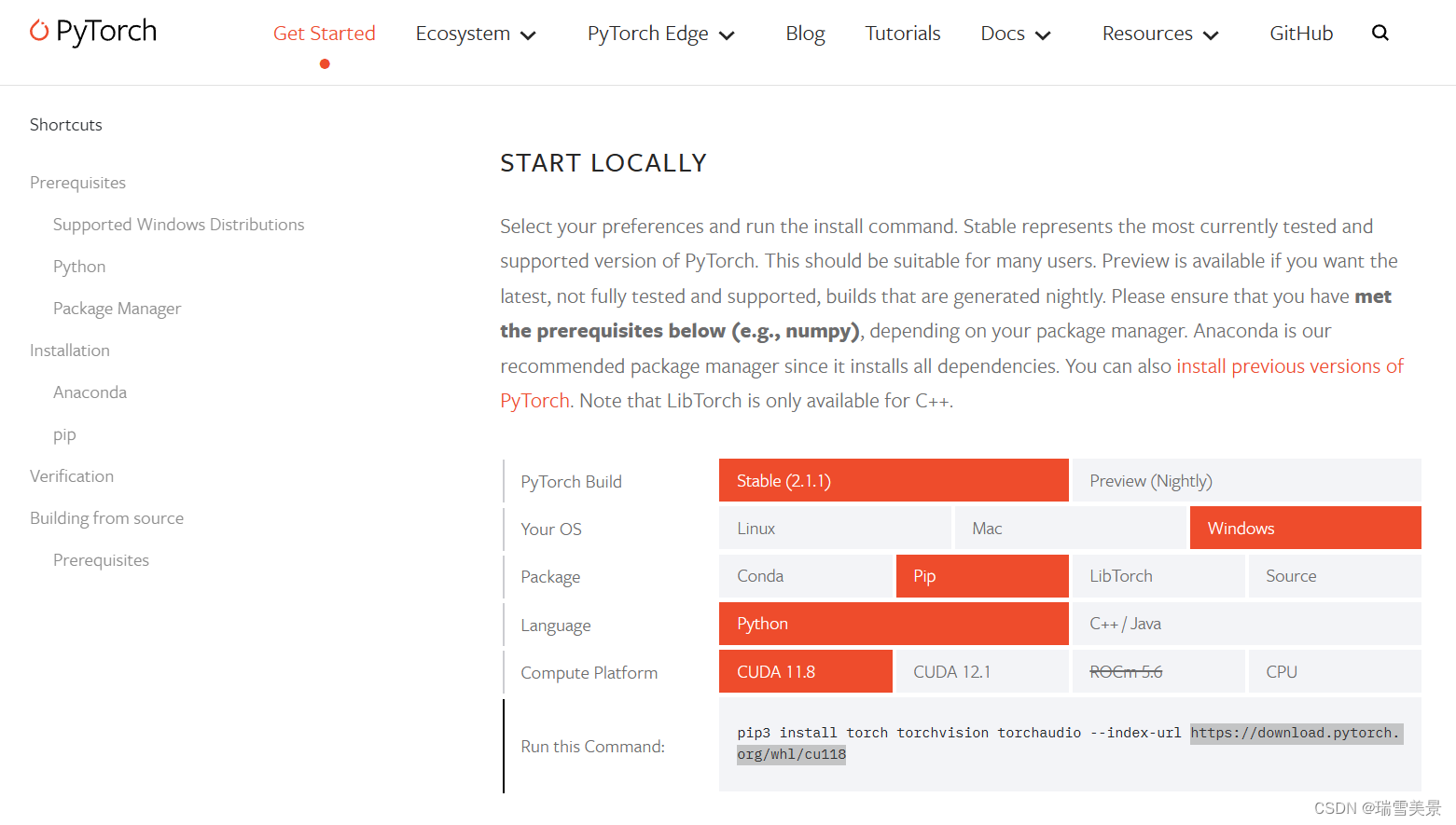Jump to the Verification shortcut
Screen dimensions: 1456x825
click(x=72, y=476)
